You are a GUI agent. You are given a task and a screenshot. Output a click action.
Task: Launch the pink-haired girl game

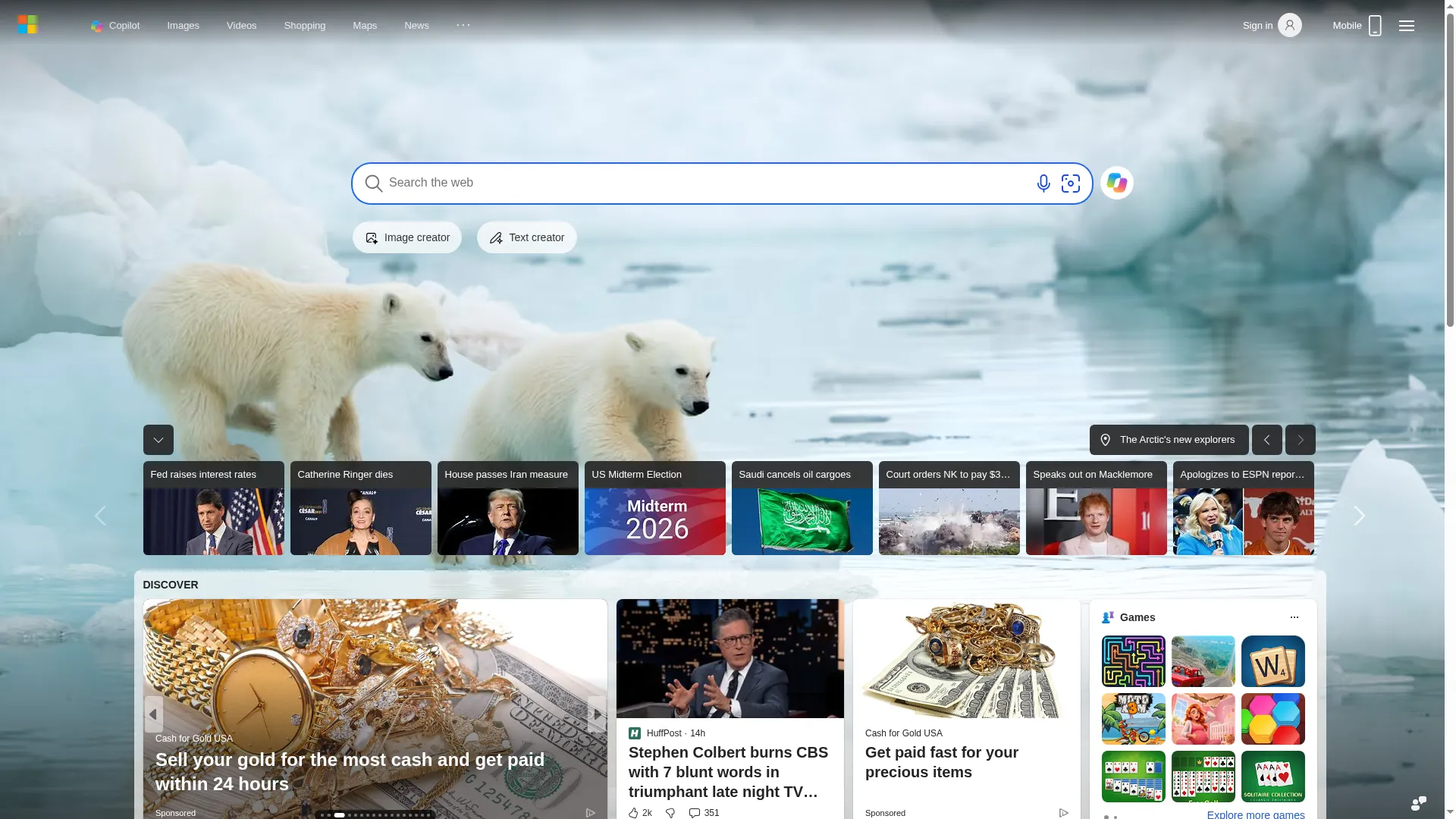point(1203,719)
